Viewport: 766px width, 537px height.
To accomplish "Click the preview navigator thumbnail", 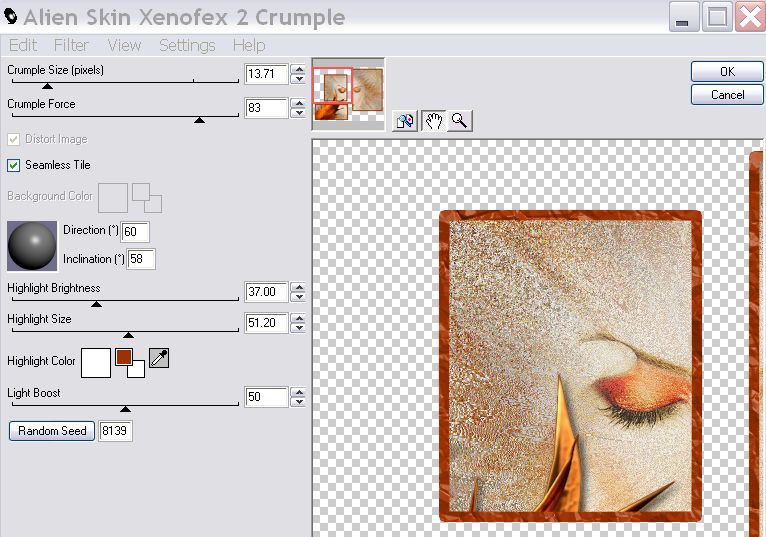I will 348,95.
